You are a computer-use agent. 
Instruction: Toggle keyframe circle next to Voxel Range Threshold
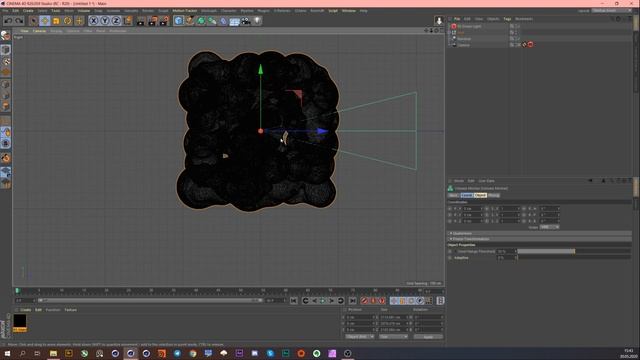coord(450,251)
